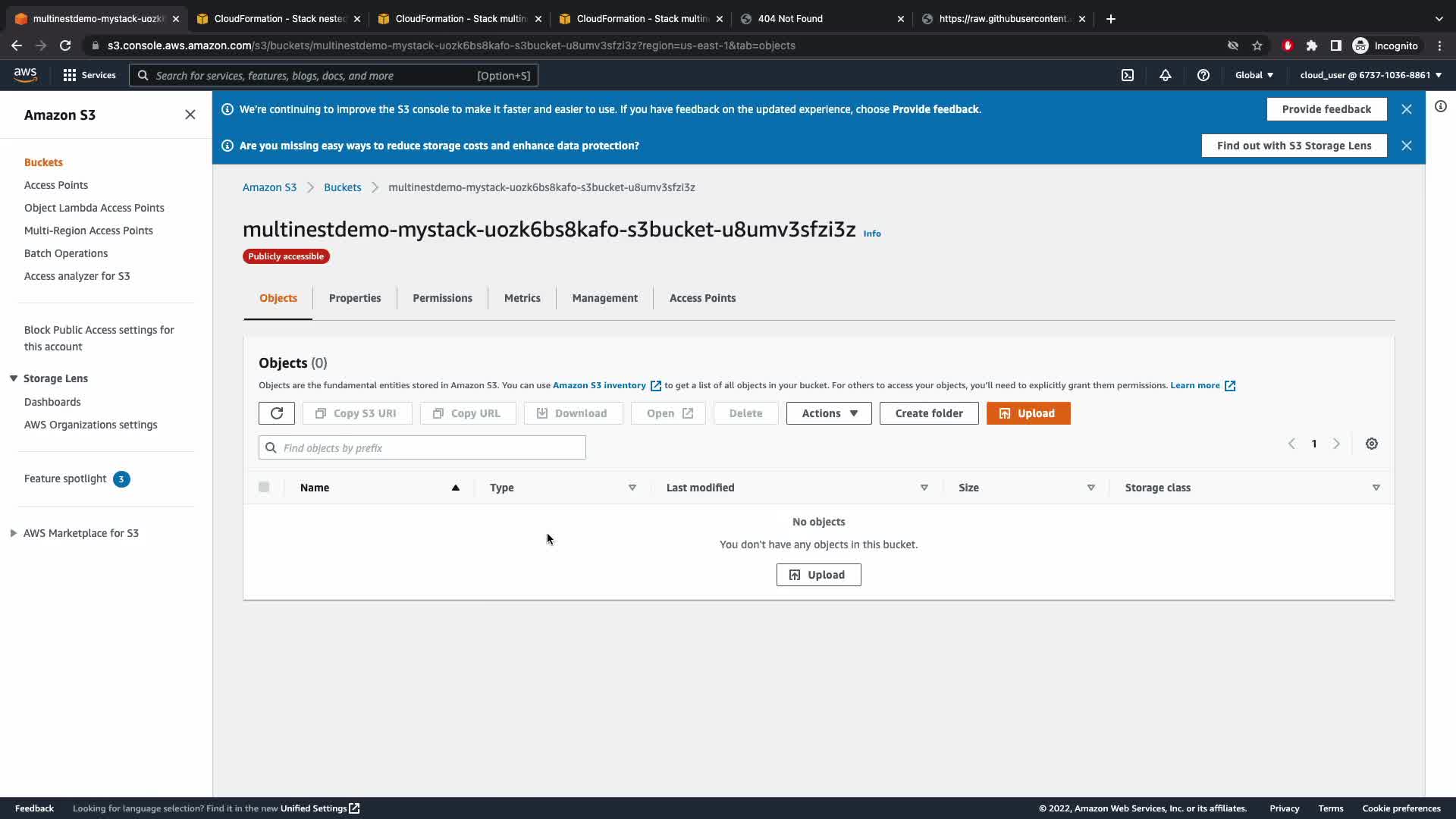The image size is (1456, 819).
Task: Click the Create folder button
Action: pyautogui.click(x=929, y=413)
